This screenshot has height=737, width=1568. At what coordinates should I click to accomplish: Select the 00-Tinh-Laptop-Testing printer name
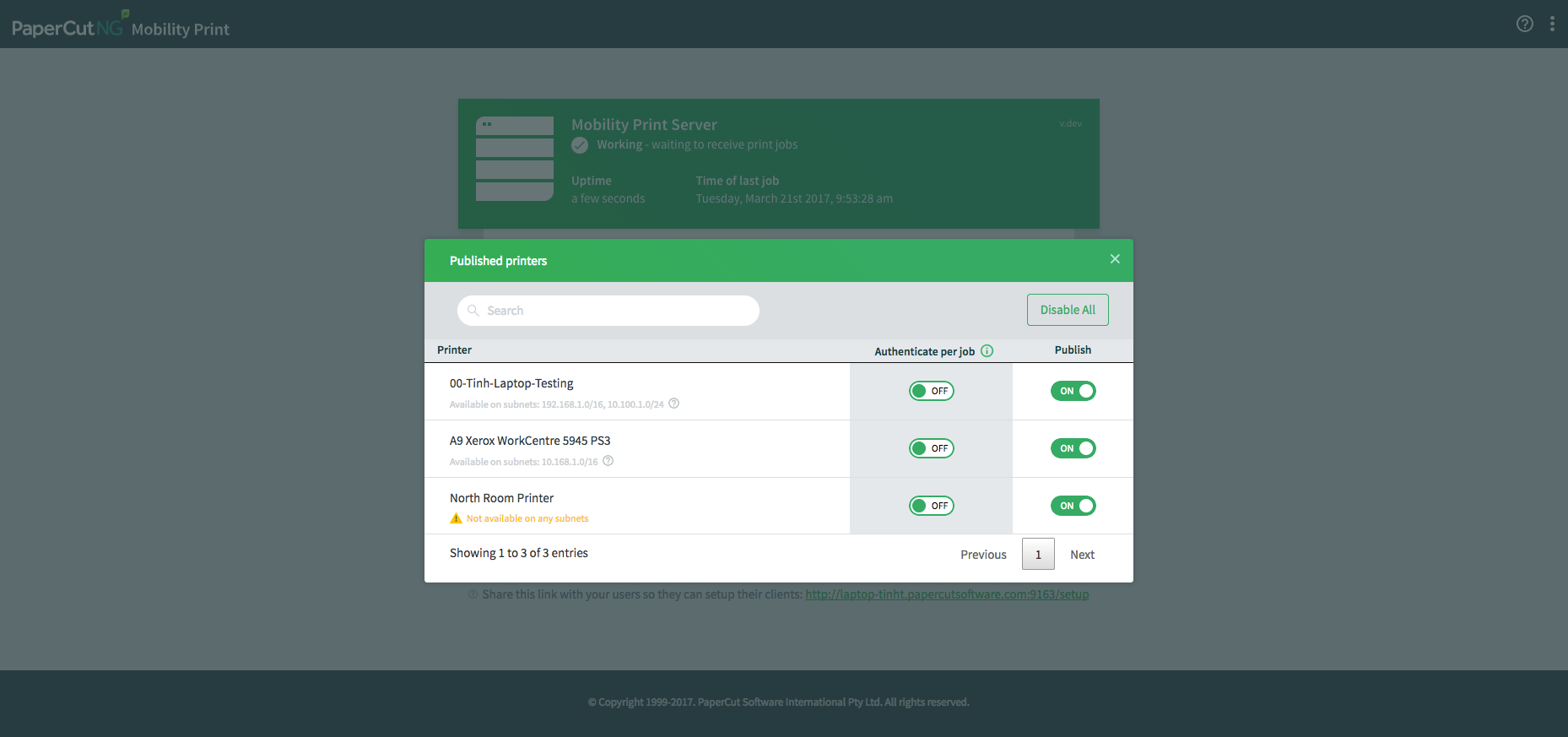511,383
